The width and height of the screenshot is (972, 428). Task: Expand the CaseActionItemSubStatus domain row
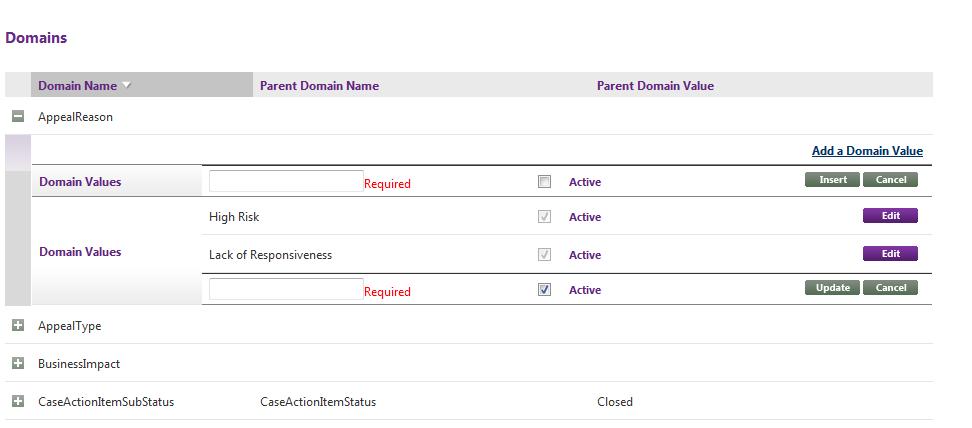click(x=17, y=401)
